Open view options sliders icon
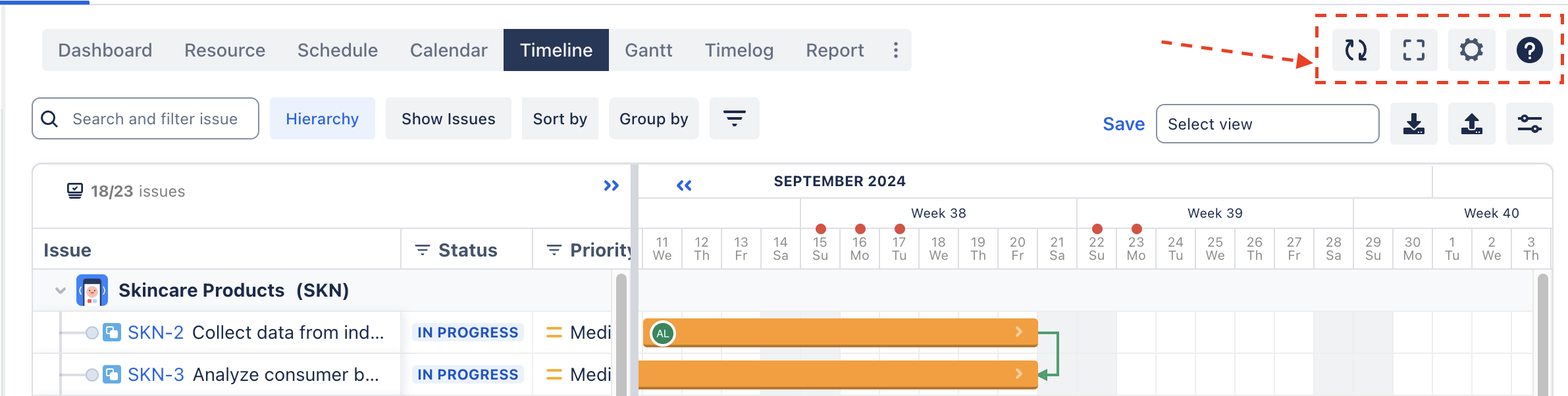This screenshot has height=396, width=1568. [x=1529, y=124]
